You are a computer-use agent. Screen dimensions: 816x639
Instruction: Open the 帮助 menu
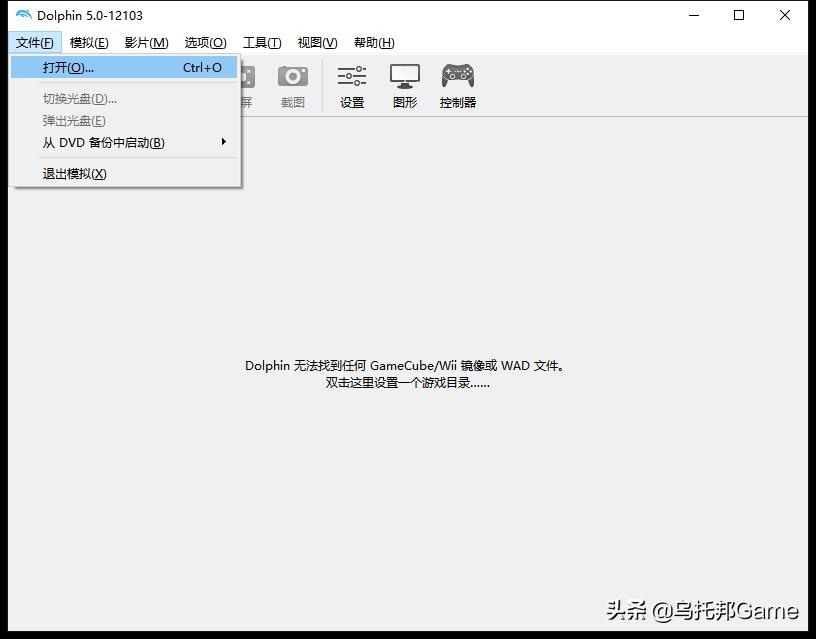pyautogui.click(x=372, y=42)
